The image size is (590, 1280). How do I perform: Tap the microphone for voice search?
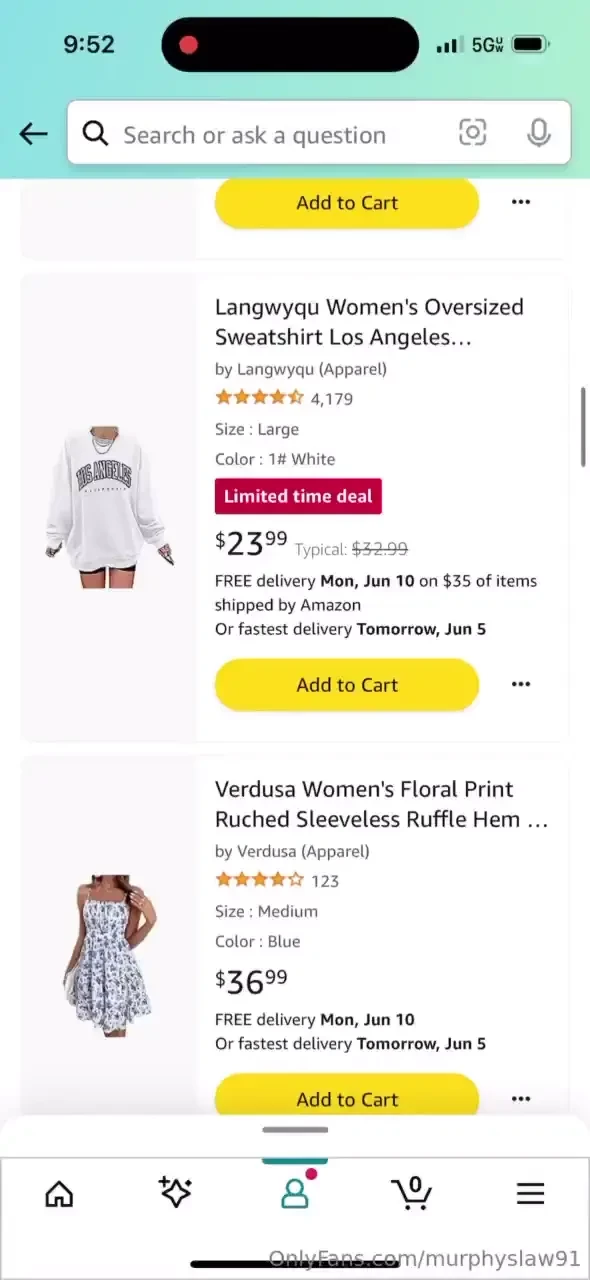pos(538,133)
